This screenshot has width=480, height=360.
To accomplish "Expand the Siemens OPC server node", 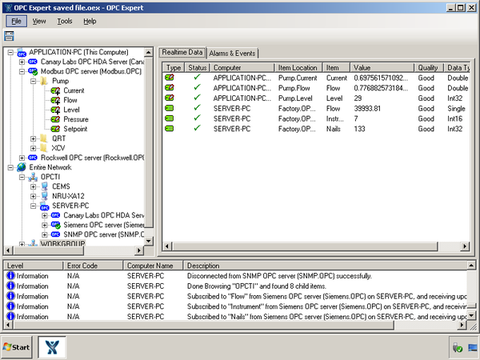I will pos(44,225).
